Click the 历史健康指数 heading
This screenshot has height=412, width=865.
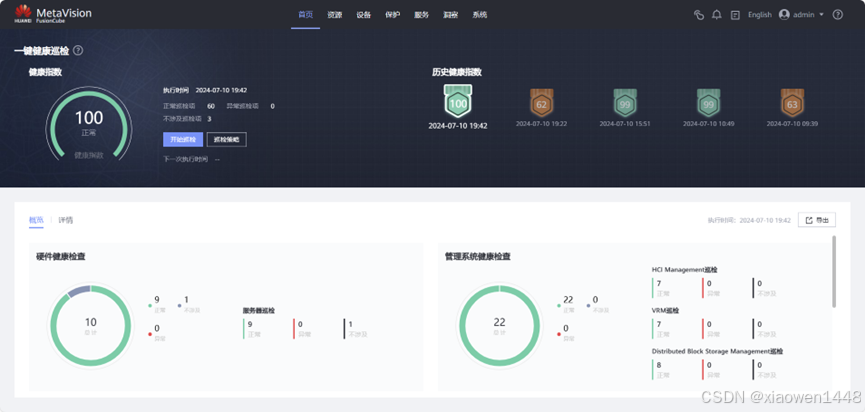point(457,72)
